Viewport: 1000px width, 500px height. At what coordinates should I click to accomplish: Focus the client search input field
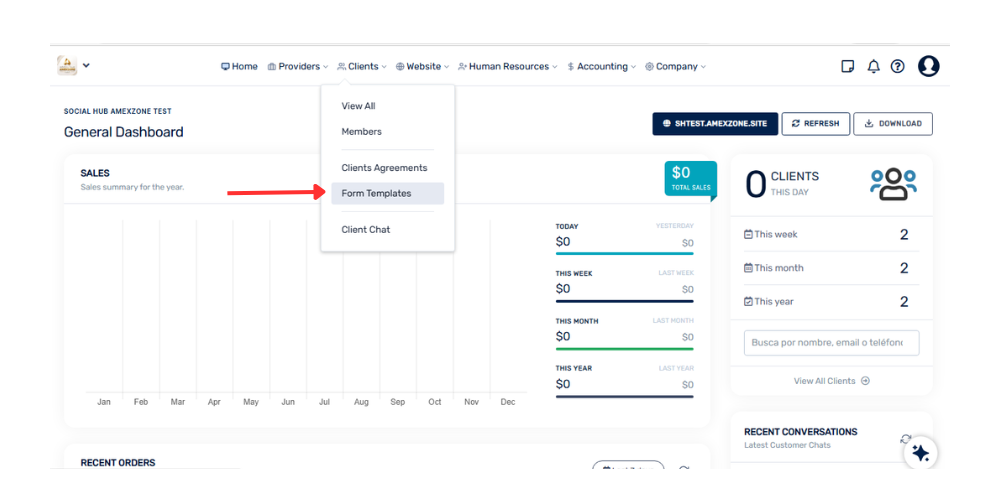pos(832,342)
